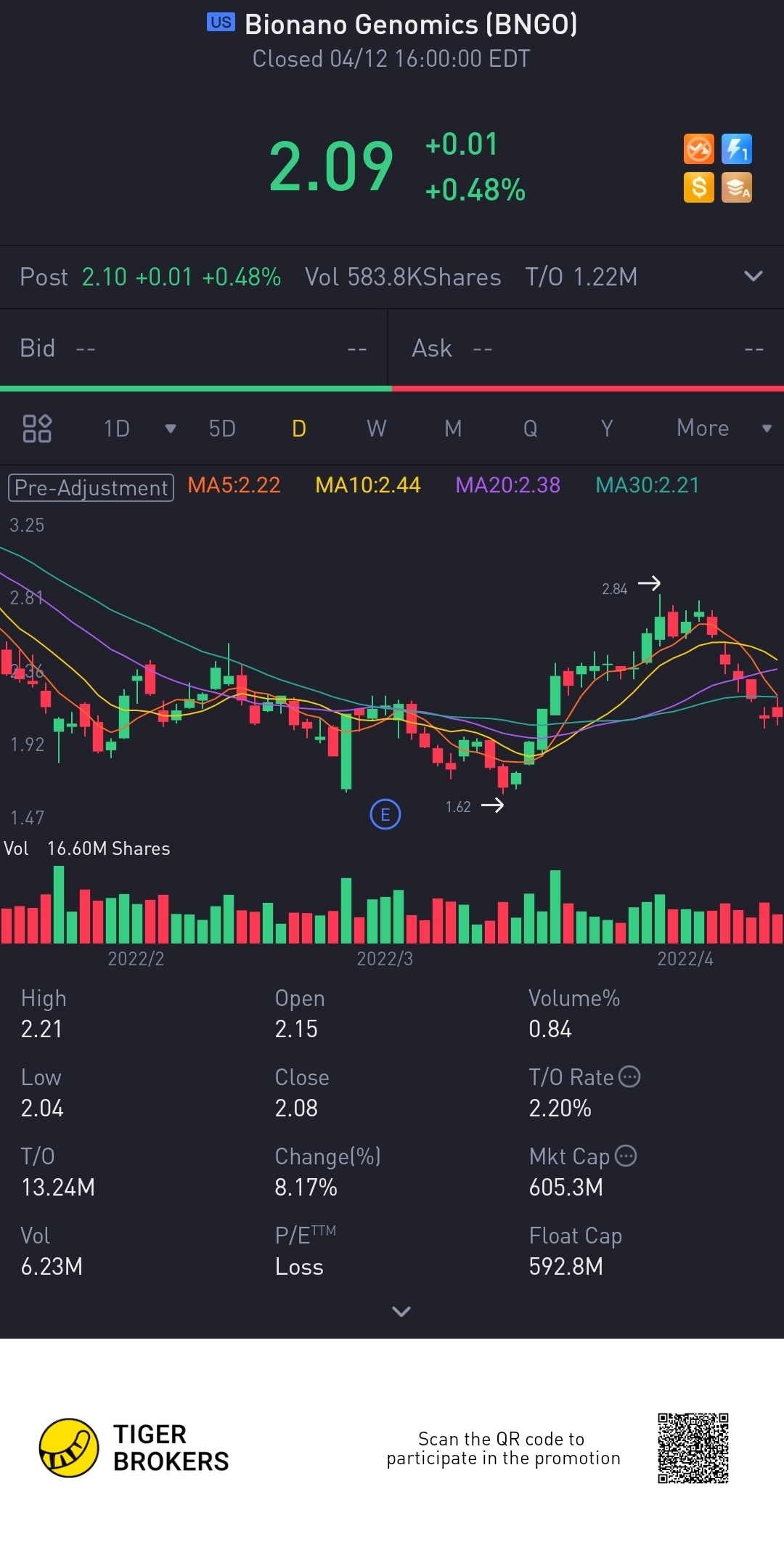The image size is (784, 1558).
Task: Tap the yellow dollar sign badge icon
Action: point(699,187)
